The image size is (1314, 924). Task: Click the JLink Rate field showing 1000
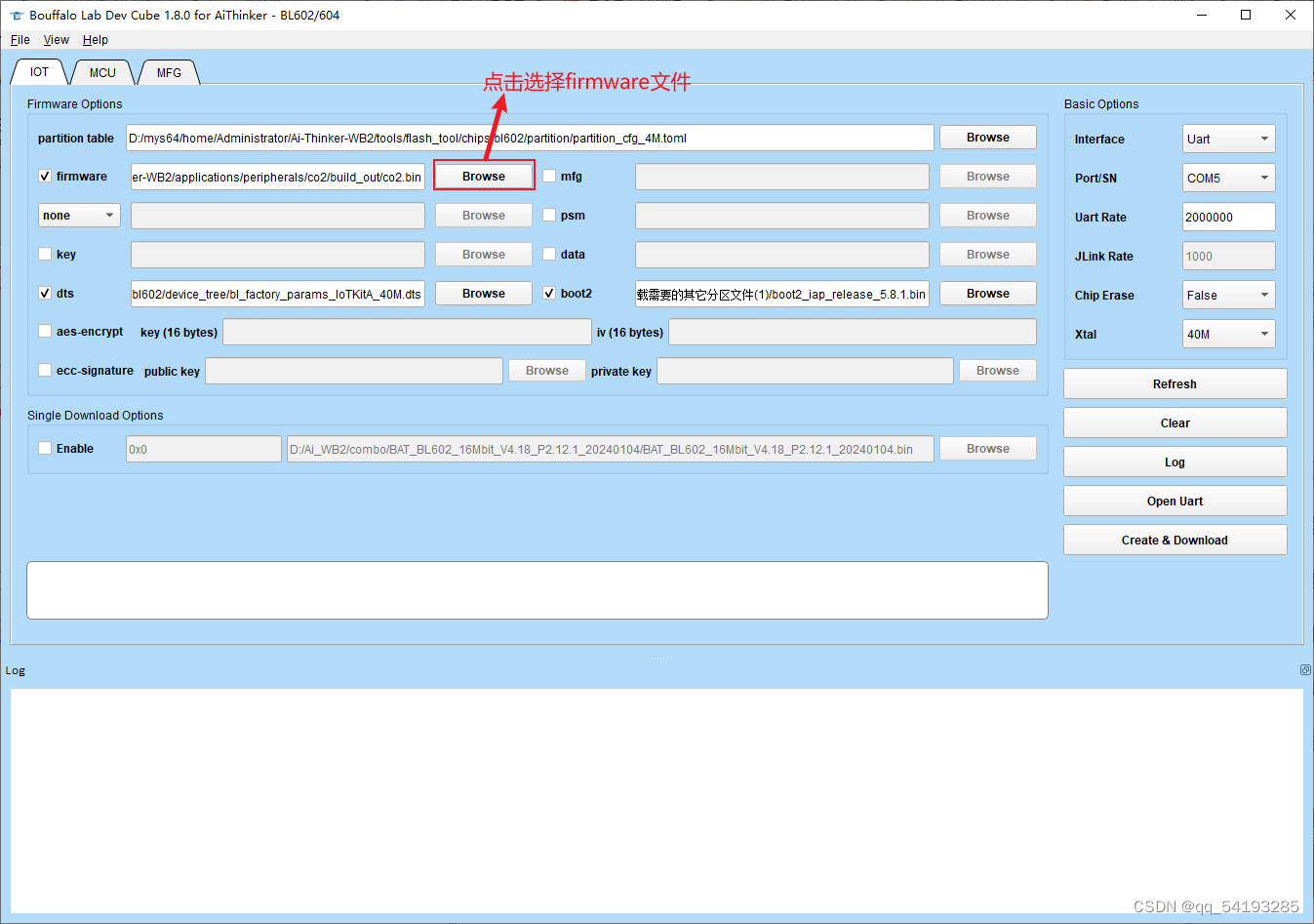point(1228,256)
